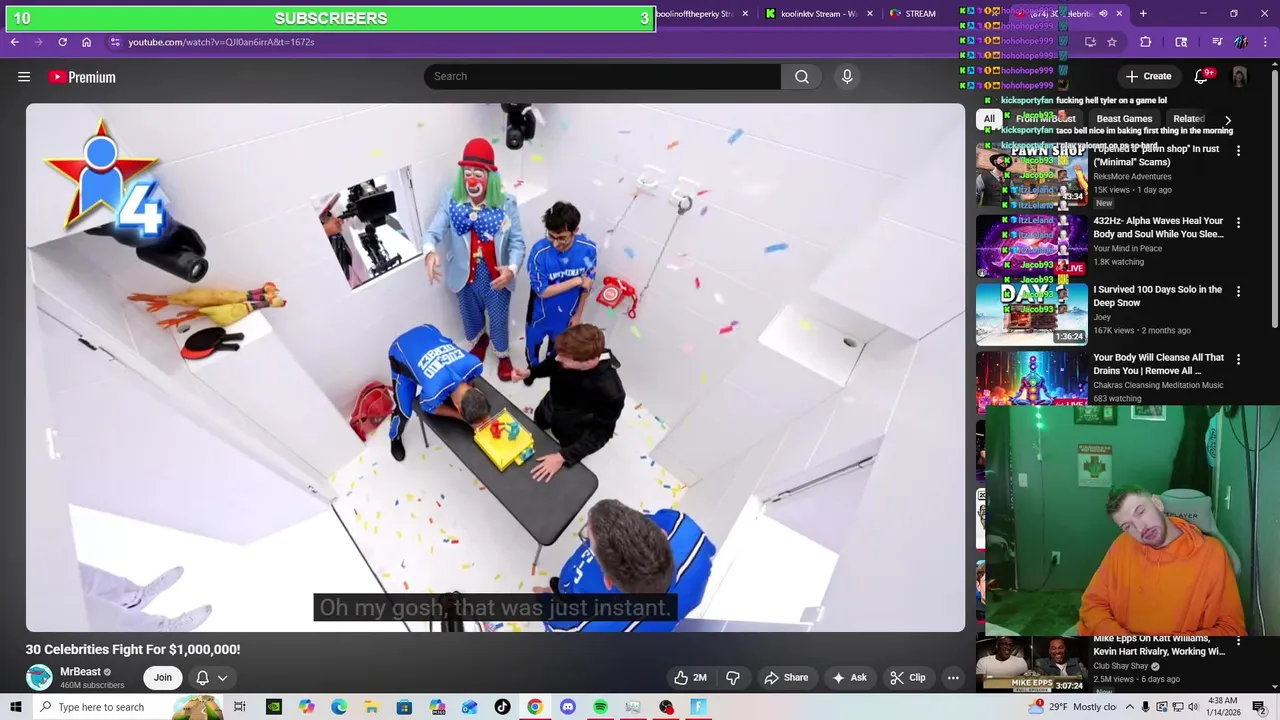Click the Share button
The width and height of the screenshot is (1280, 720).
[x=786, y=677]
